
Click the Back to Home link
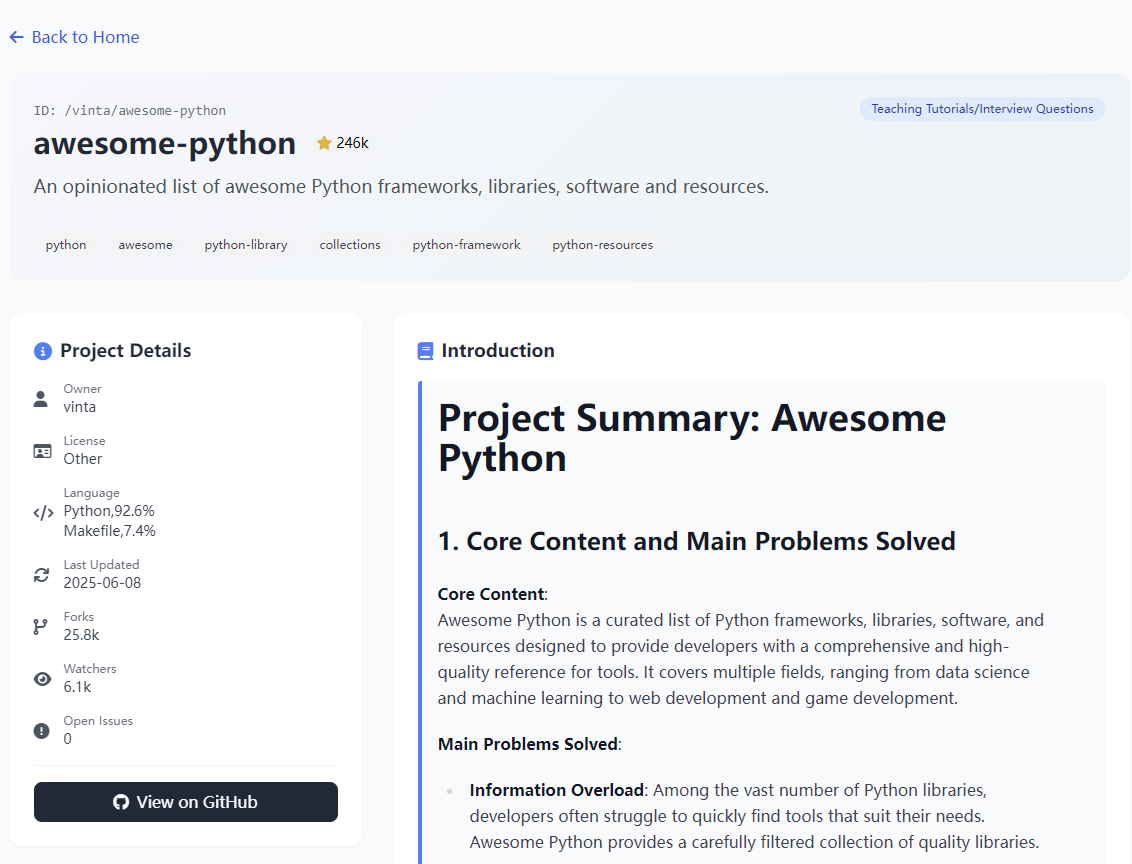[74, 37]
